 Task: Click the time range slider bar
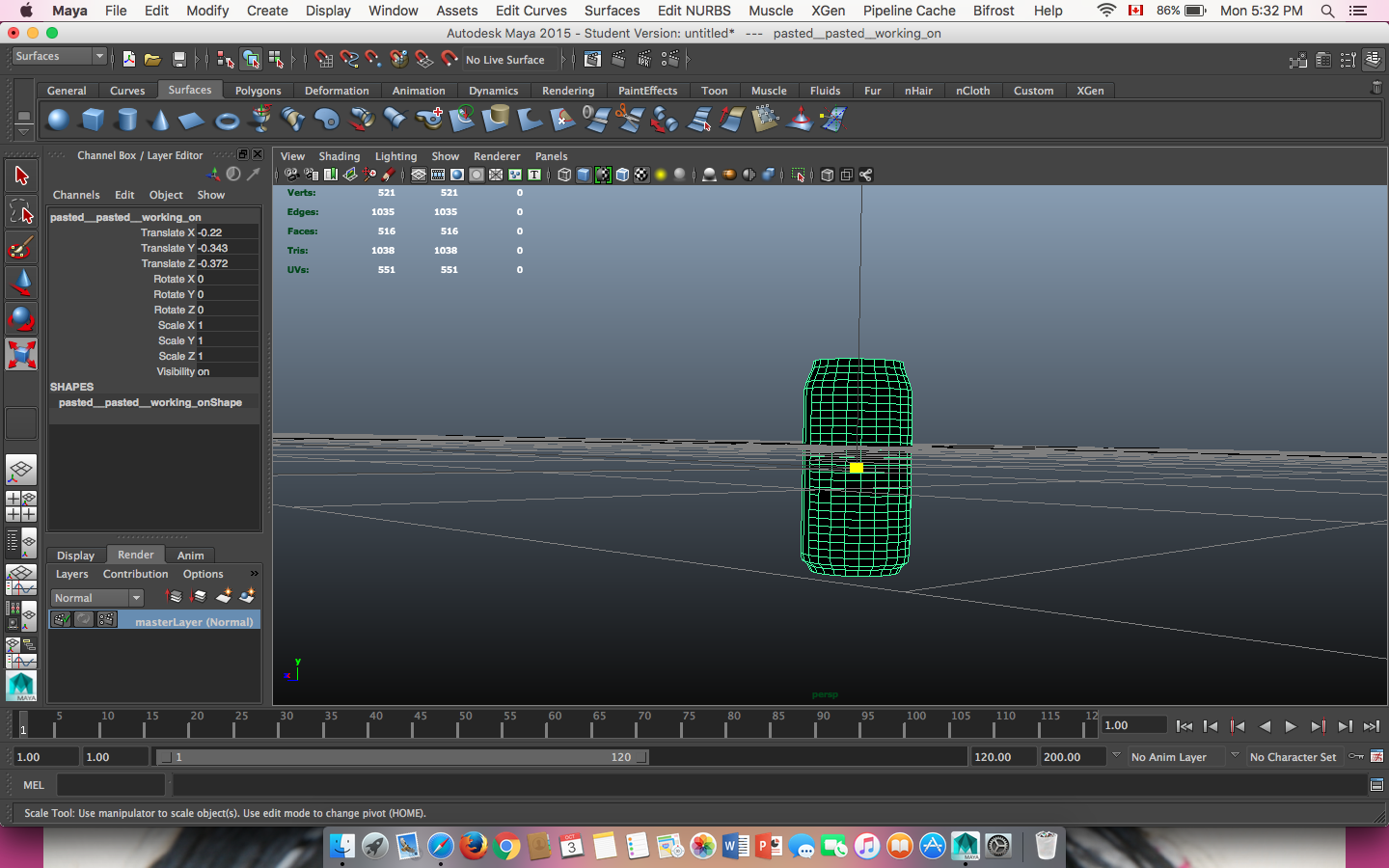click(402, 757)
